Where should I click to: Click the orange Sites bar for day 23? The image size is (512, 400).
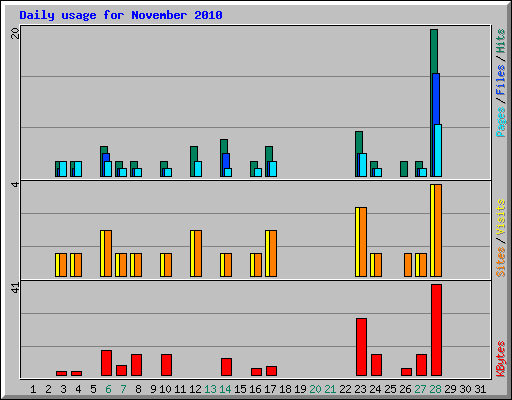pyautogui.click(x=363, y=242)
